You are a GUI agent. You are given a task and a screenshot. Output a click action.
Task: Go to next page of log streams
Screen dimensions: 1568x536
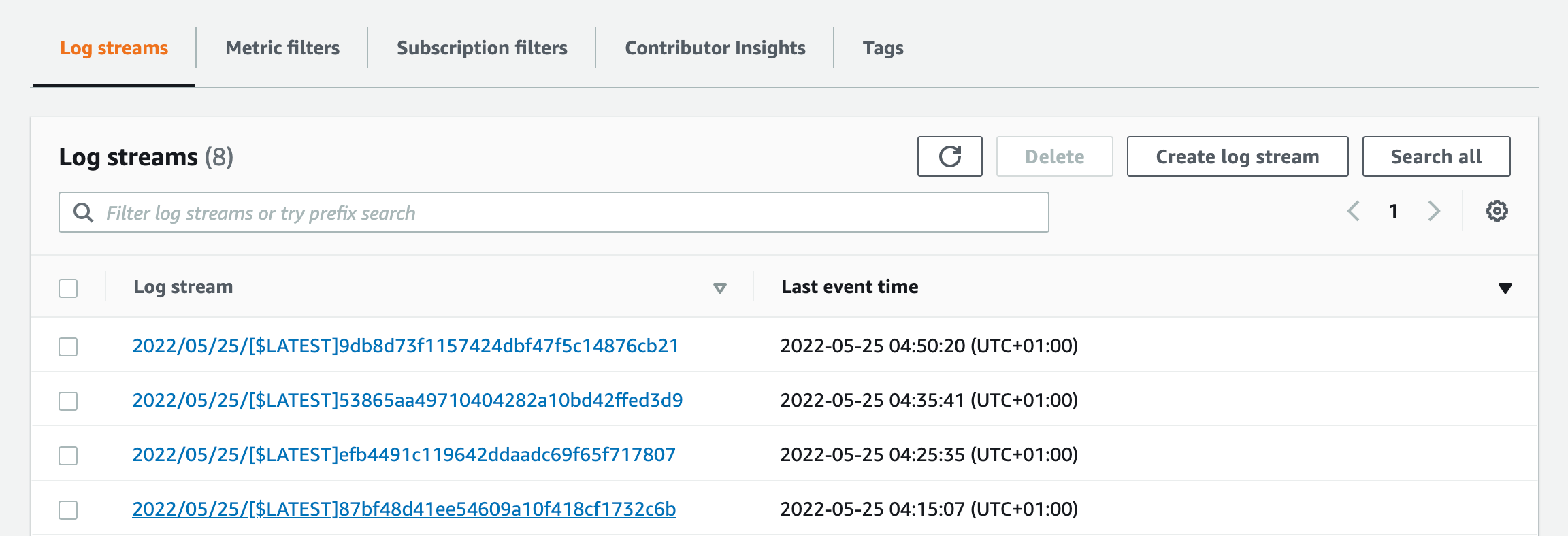pos(1434,212)
